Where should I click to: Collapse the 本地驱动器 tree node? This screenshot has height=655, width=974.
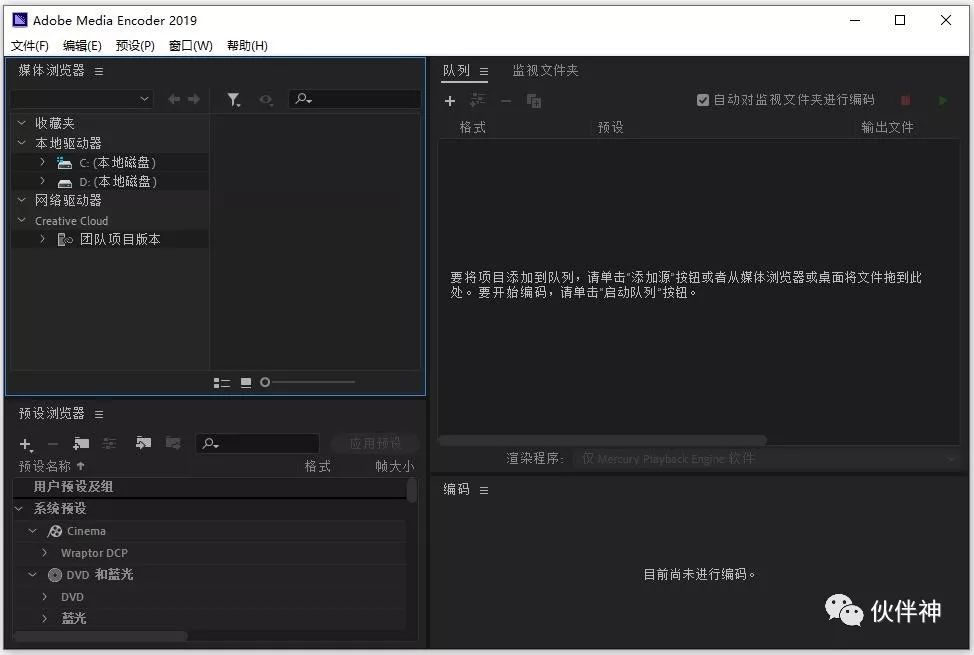(x=22, y=143)
